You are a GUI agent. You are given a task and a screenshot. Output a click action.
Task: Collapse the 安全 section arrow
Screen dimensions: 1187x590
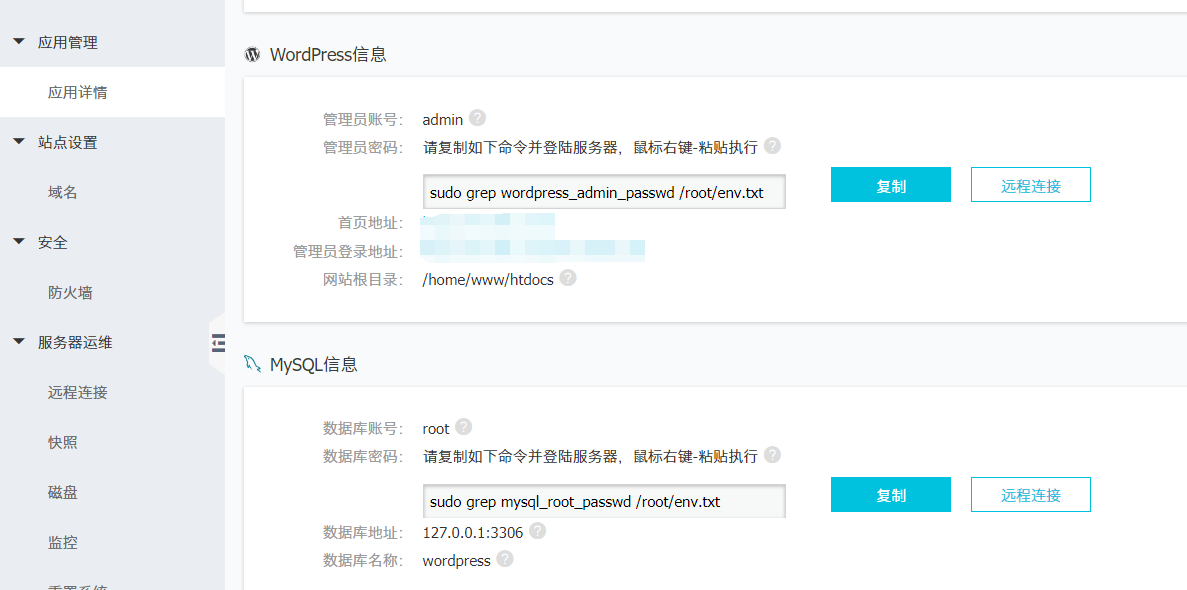coord(19,242)
